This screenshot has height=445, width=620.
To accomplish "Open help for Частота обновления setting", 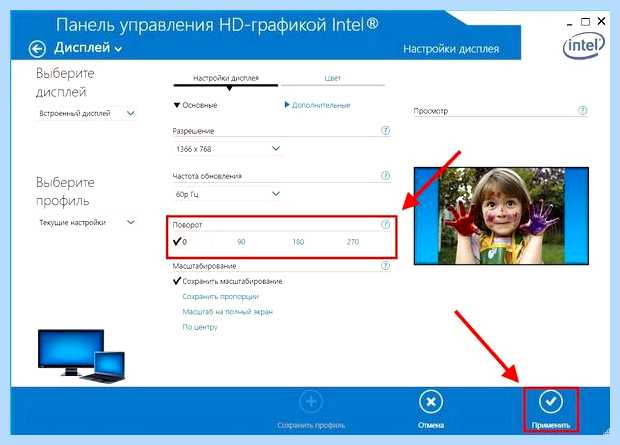I will point(385,176).
